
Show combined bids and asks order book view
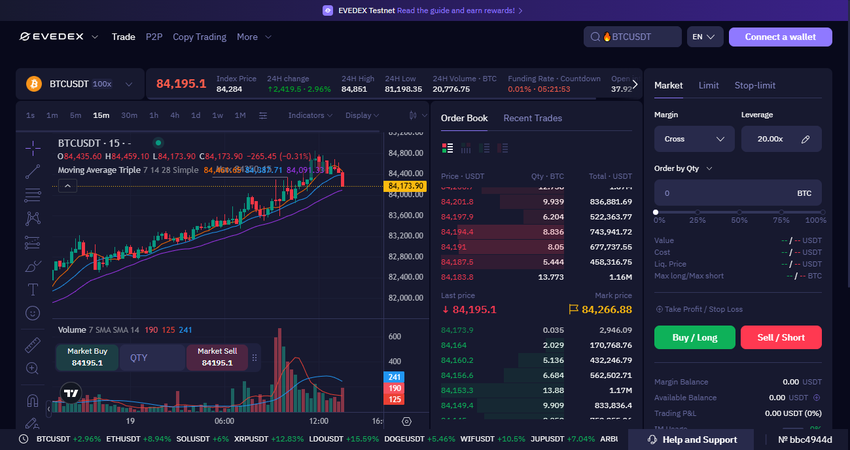(447, 148)
